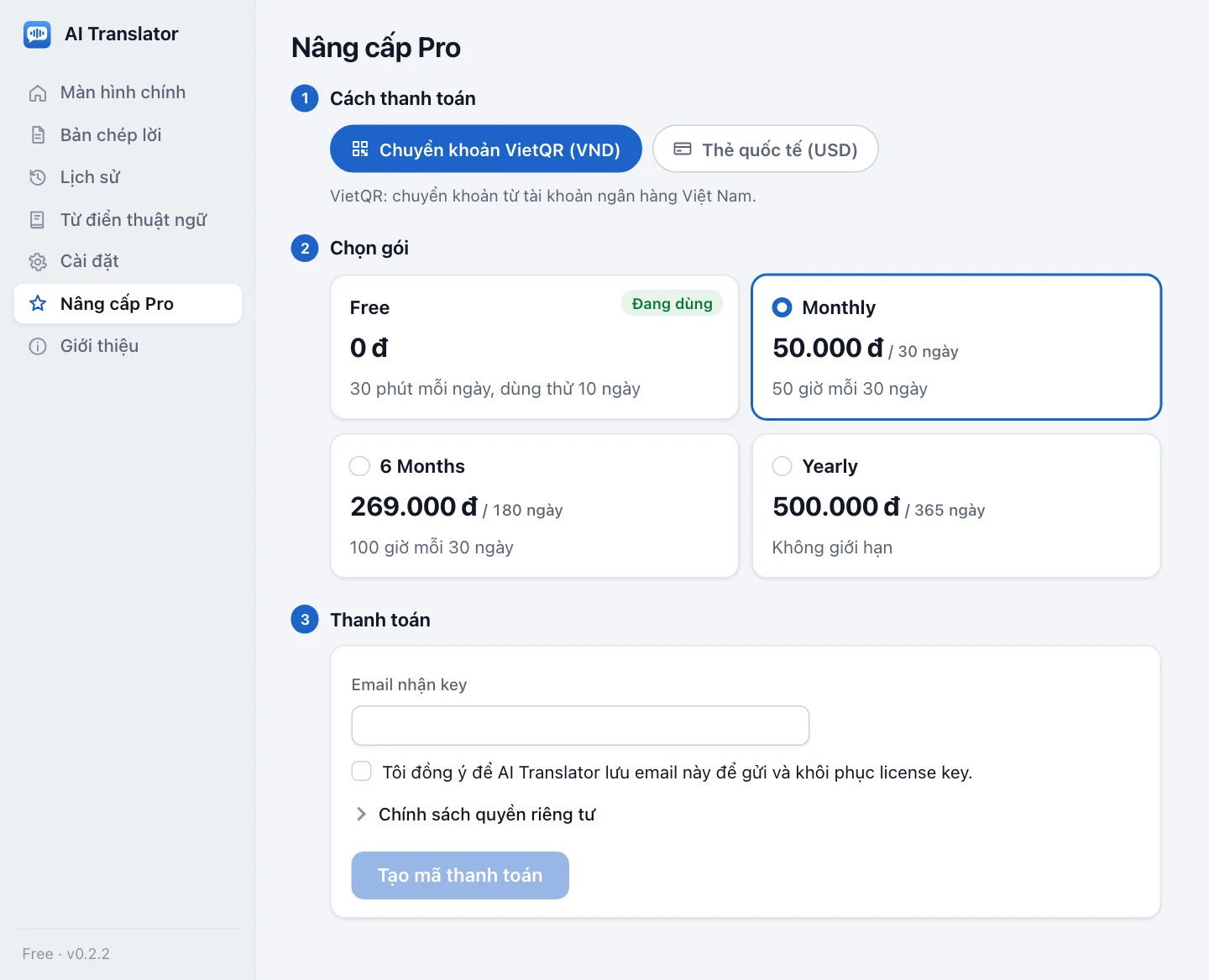The height and width of the screenshot is (980, 1209).
Task: Open Cài đặt settings page
Action: [128, 261]
